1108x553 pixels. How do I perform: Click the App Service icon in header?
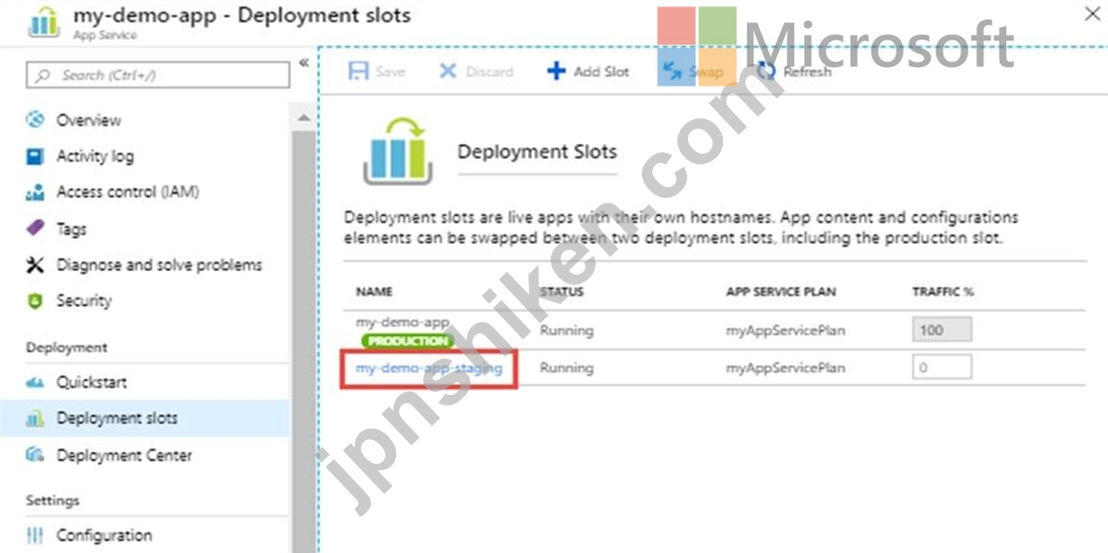coord(44,23)
